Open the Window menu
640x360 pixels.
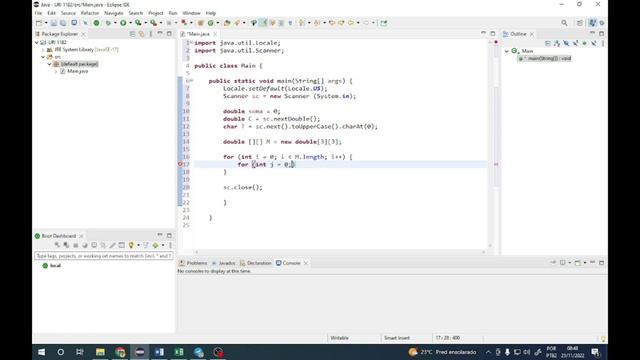[191, 13]
